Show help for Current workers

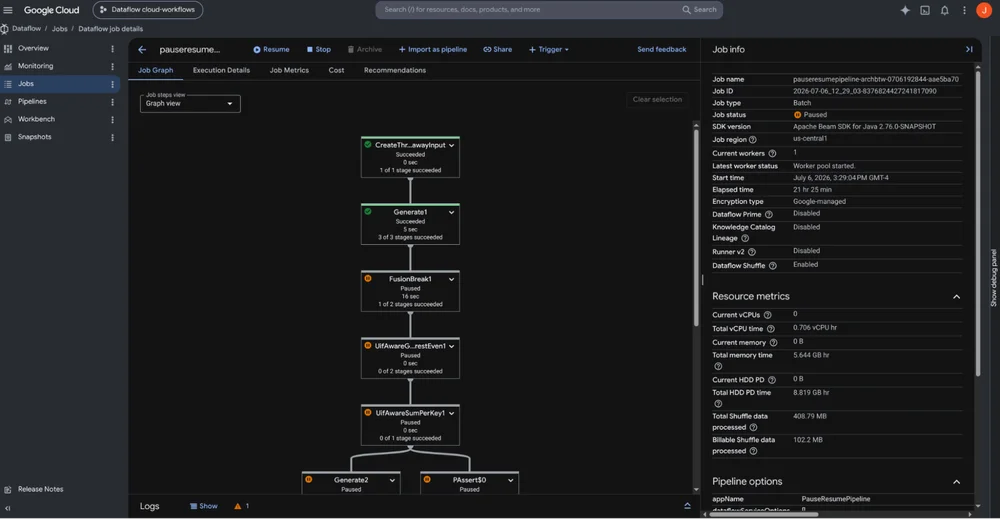pyautogui.click(x=772, y=154)
